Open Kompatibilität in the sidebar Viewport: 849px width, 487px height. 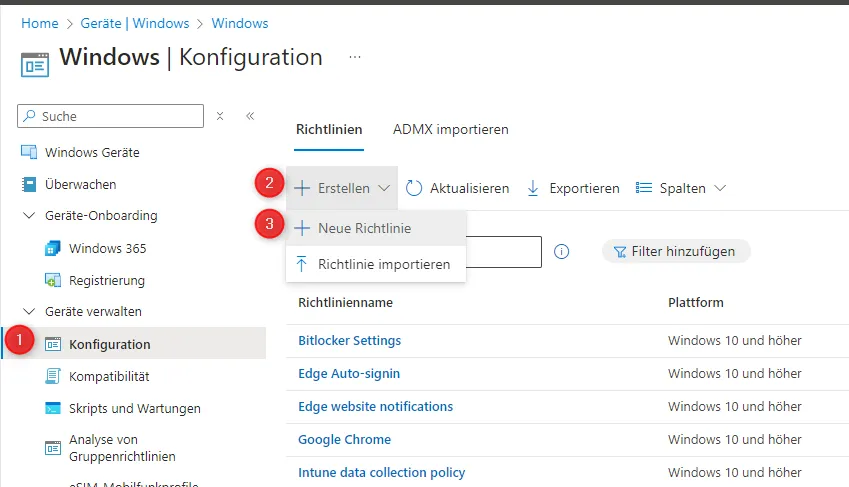[108, 376]
